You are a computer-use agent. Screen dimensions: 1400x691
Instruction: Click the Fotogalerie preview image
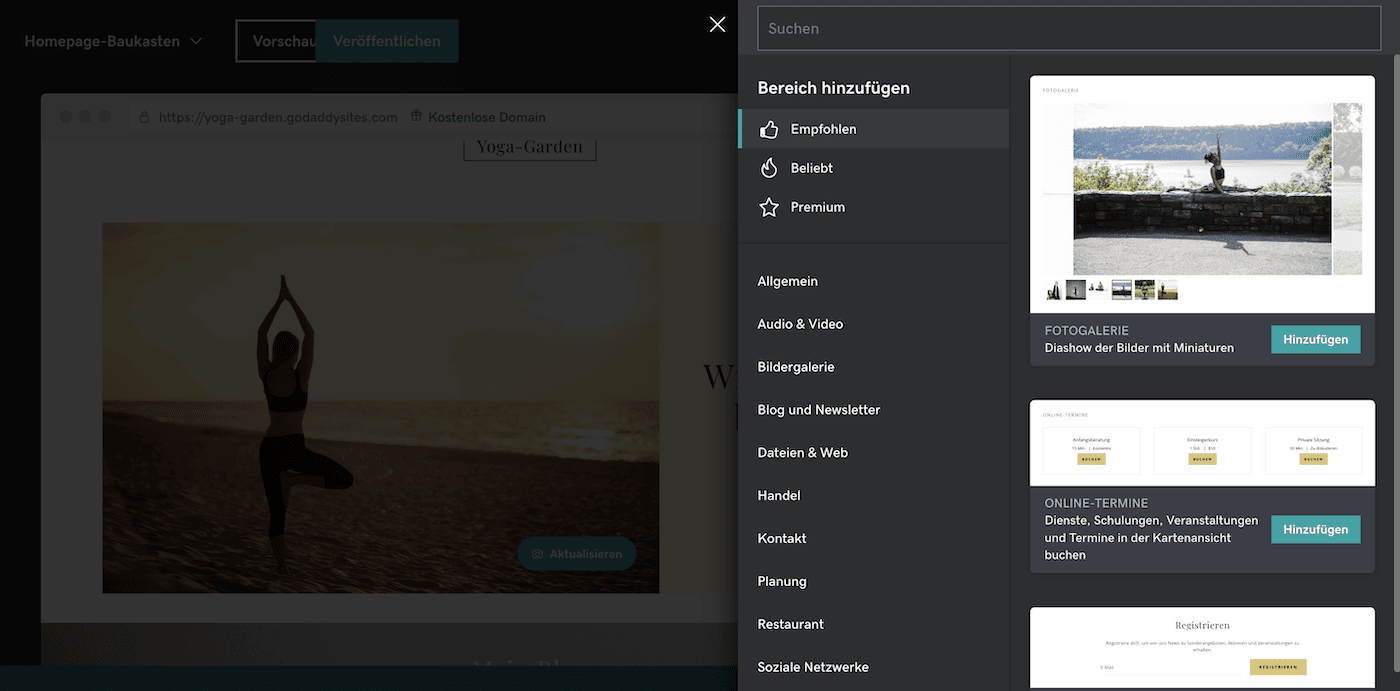click(1202, 194)
